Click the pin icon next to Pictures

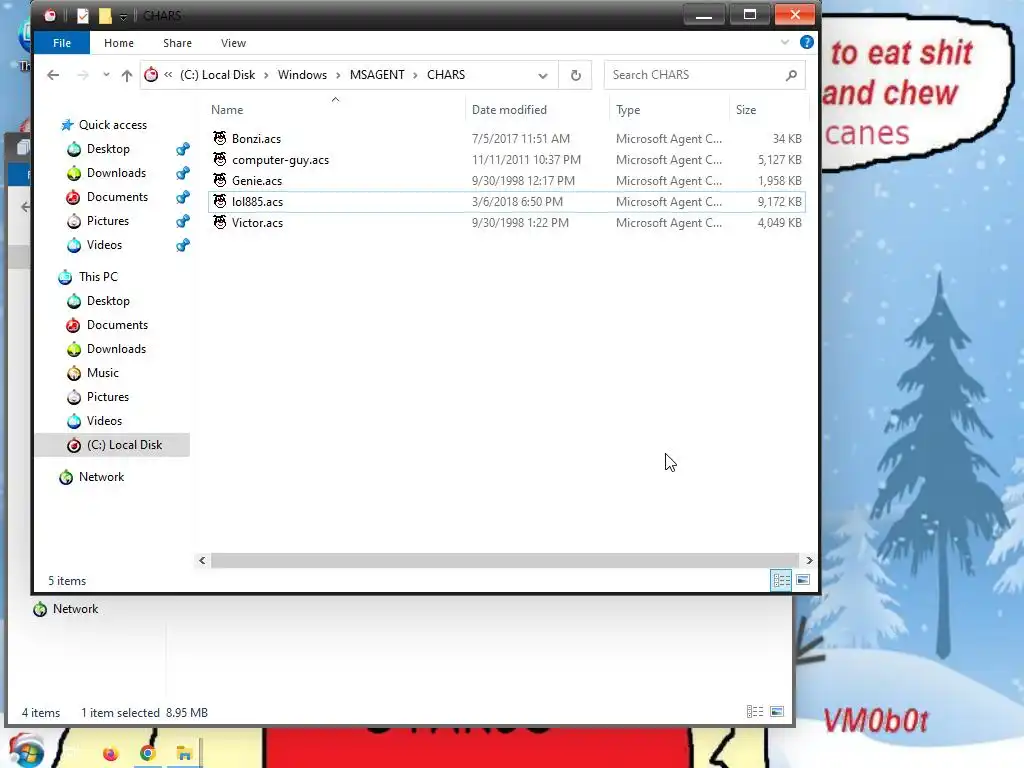tap(183, 221)
